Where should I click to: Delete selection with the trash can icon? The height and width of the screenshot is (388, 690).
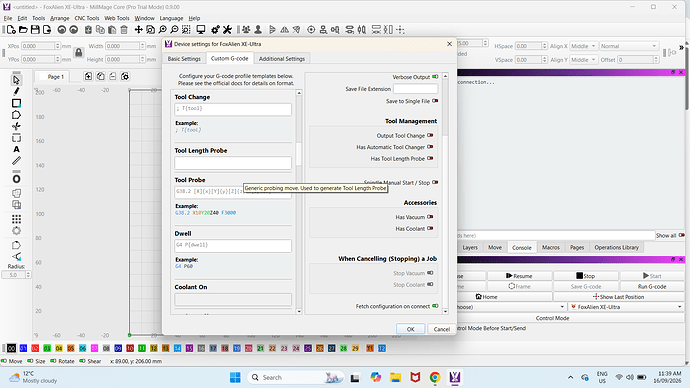pyautogui.click(x=124, y=29)
